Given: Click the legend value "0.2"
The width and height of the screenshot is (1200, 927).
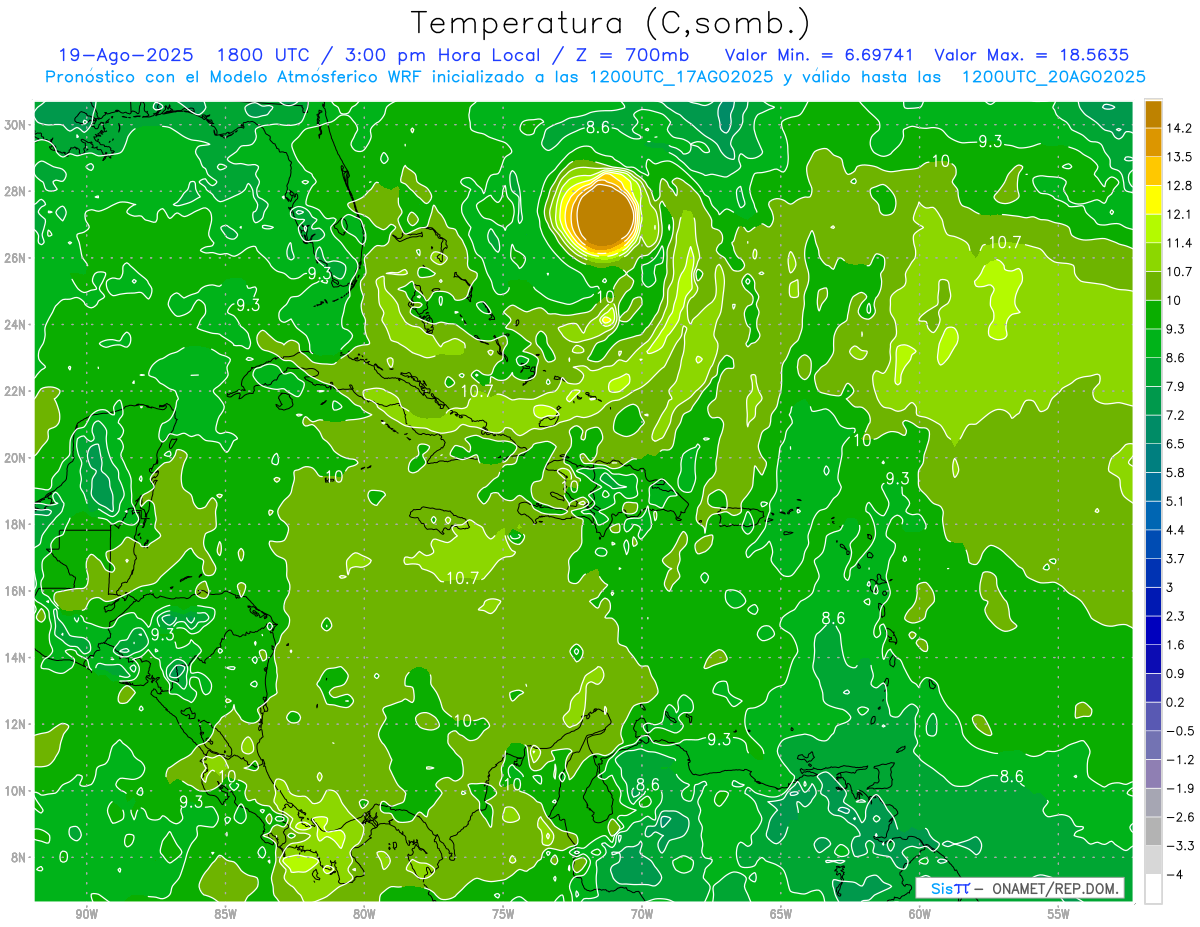Looking at the screenshot, I should (1176, 702).
